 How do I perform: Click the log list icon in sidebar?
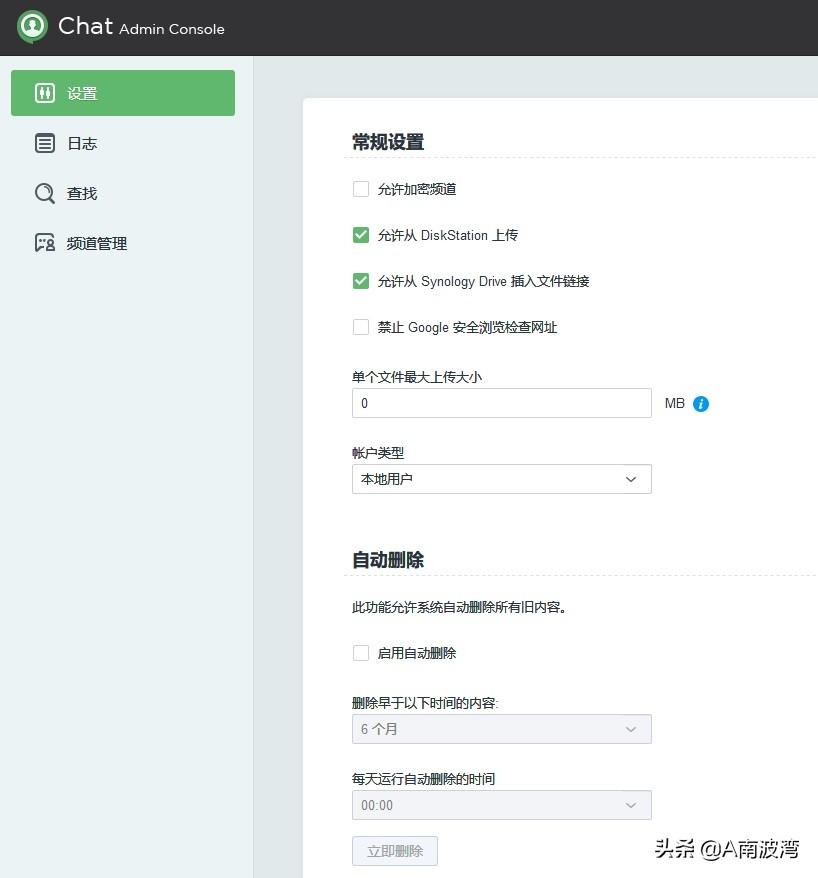coord(45,143)
